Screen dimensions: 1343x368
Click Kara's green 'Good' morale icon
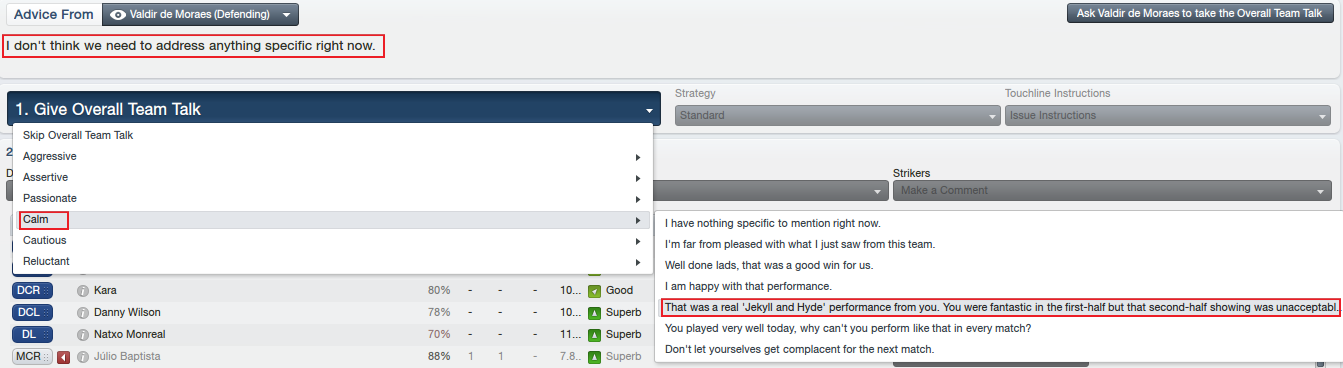(x=594, y=291)
